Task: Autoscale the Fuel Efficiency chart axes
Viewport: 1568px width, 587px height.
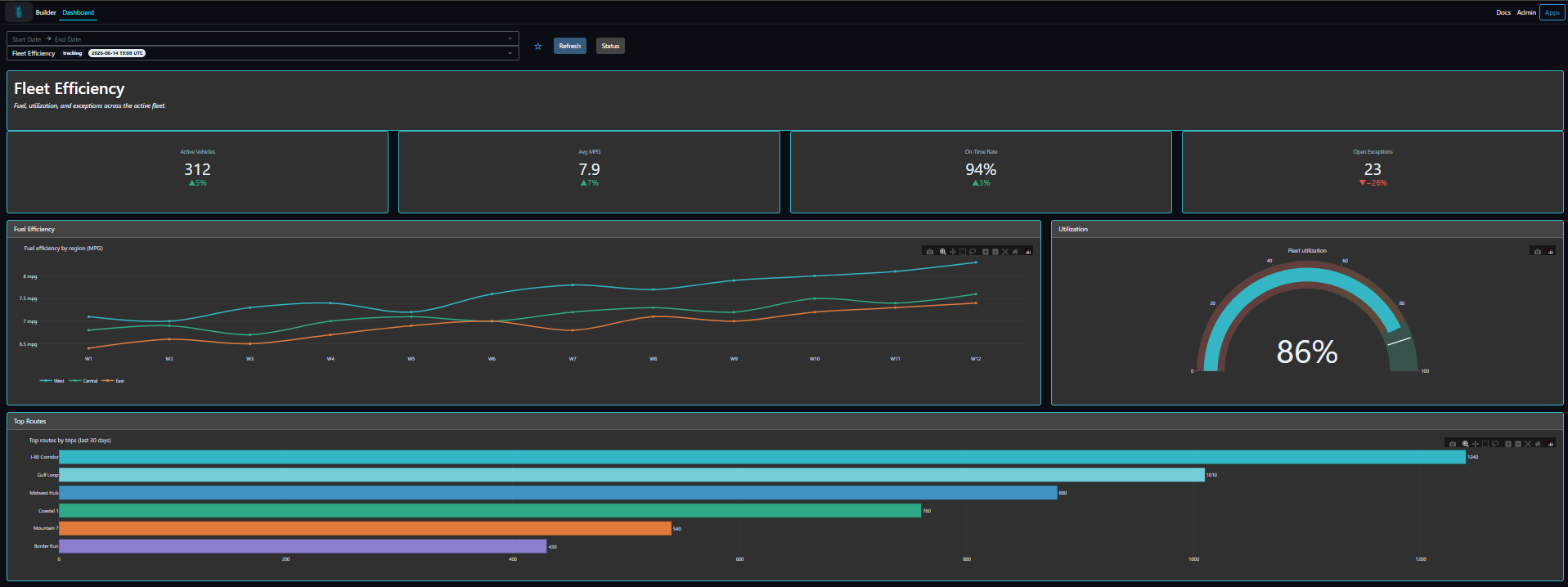Action: [1005, 252]
